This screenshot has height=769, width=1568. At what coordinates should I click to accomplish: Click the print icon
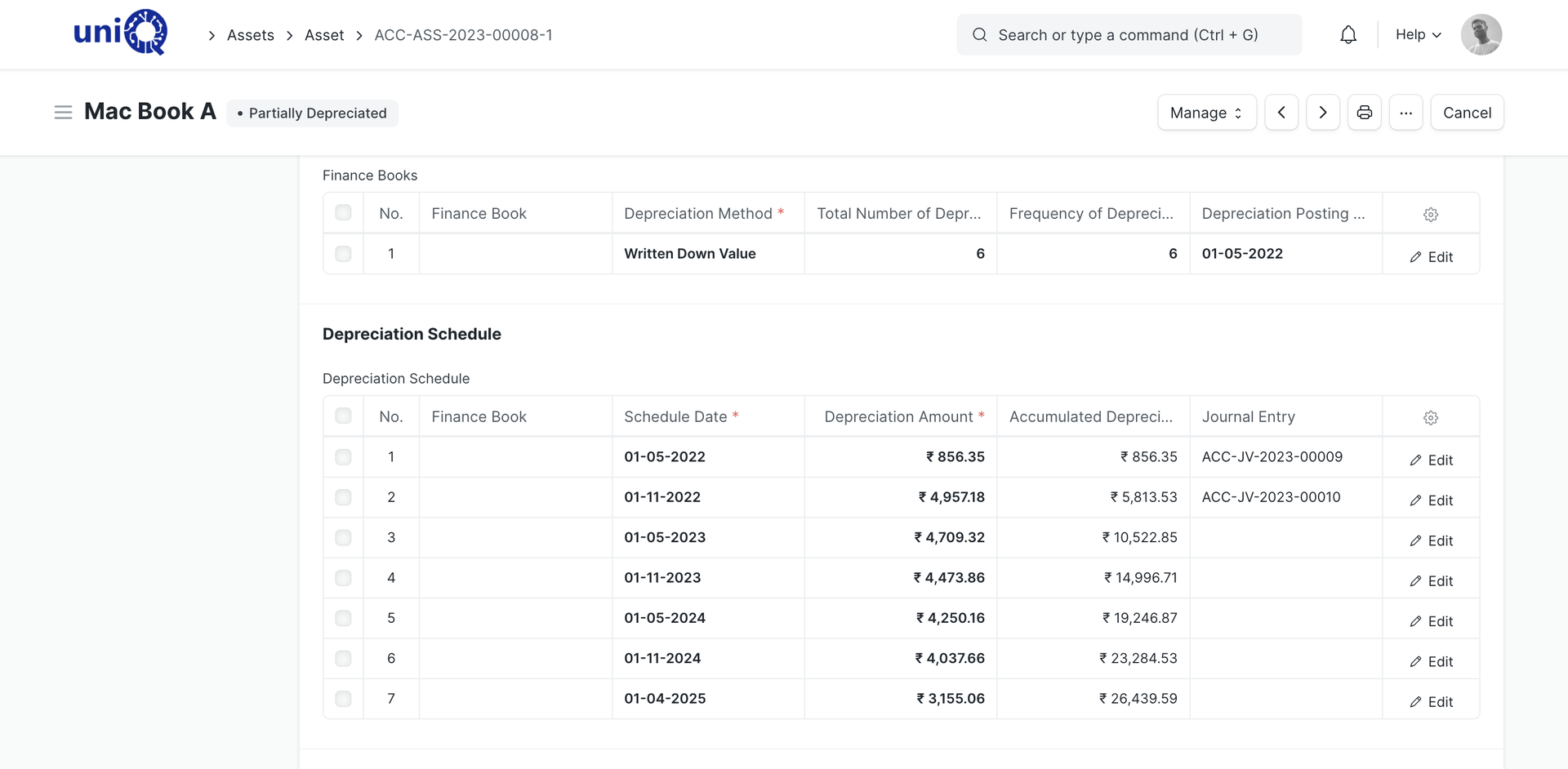pyautogui.click(x=1364, y=113)
